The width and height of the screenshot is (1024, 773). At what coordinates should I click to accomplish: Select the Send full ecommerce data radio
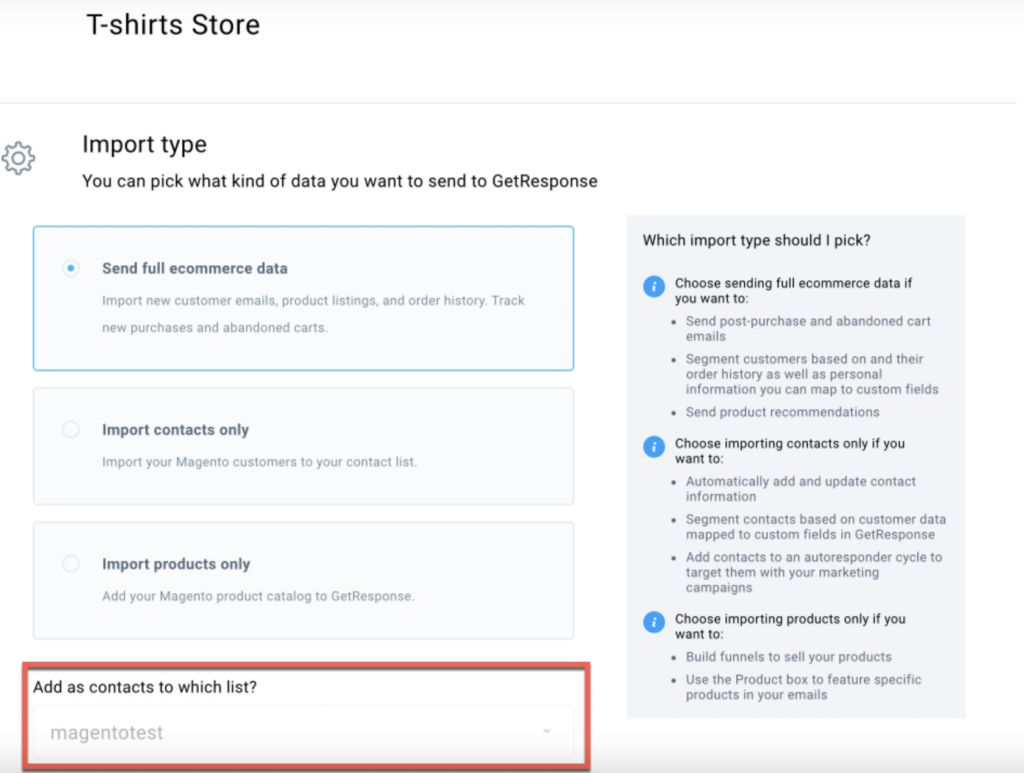71,268
